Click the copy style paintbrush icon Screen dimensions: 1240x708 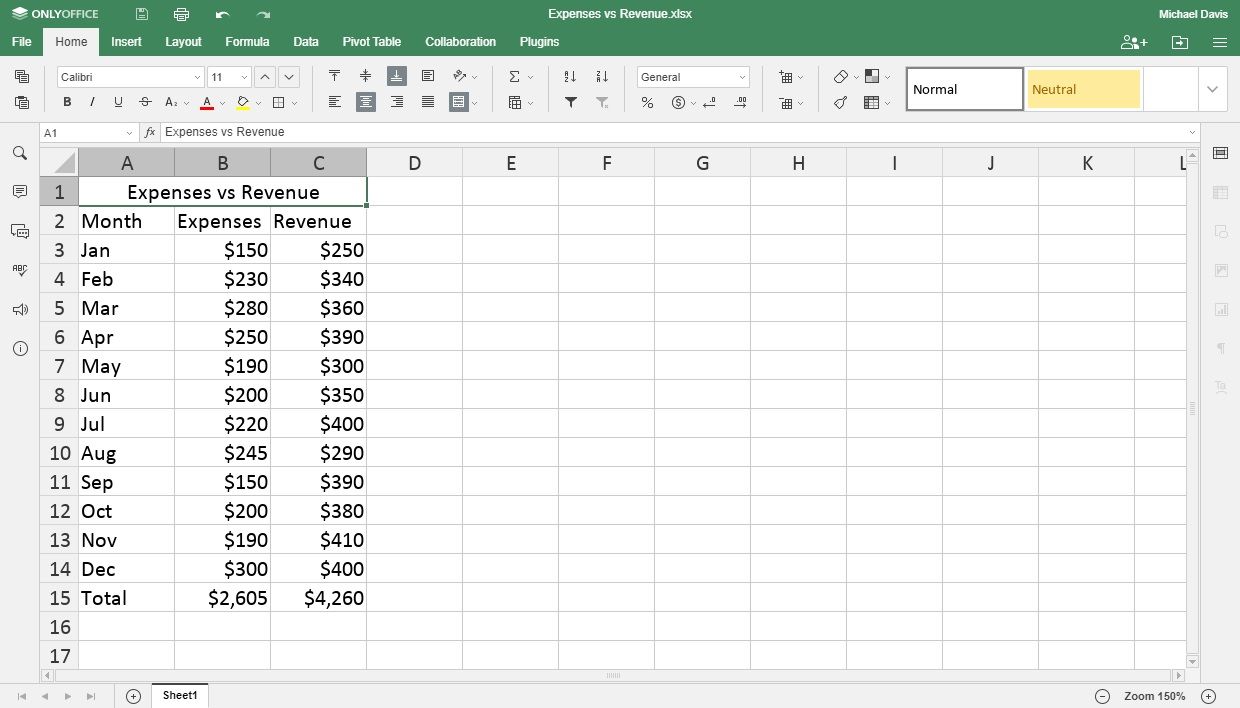click(x=841, y=102)
